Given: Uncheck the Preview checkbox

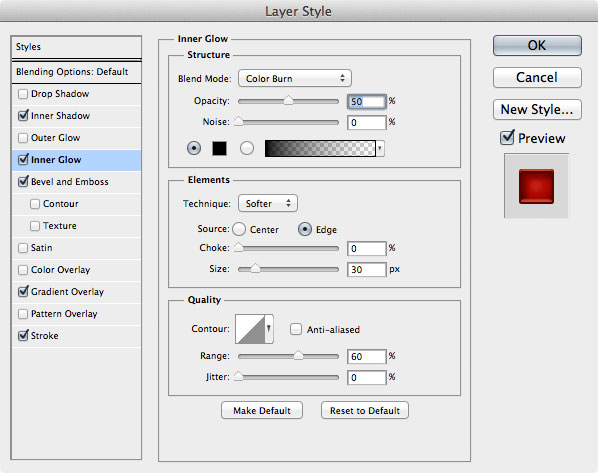Looking at the screenshot, I should click(x=507, y=138).
